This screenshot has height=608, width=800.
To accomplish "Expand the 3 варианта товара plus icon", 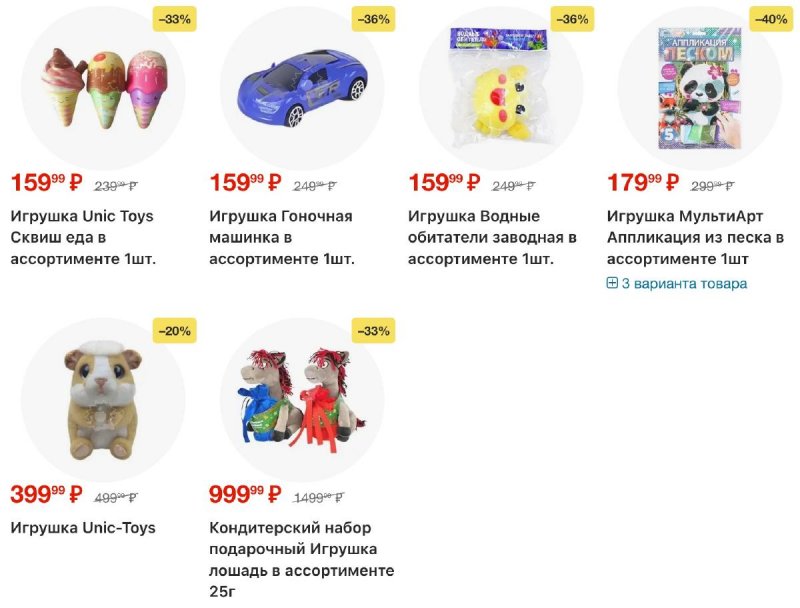I will point(613,283).
